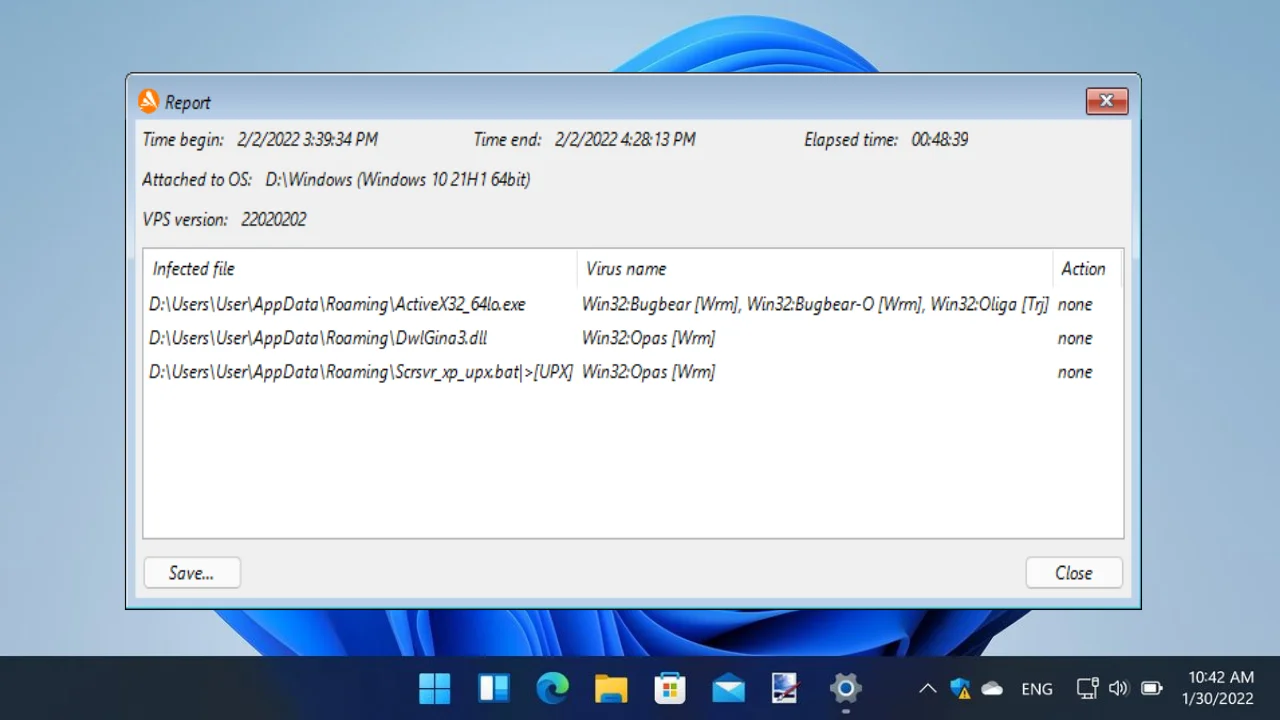Save the scan report
The width and height of the screenshot is (1280, 720).
coord(192,573)
